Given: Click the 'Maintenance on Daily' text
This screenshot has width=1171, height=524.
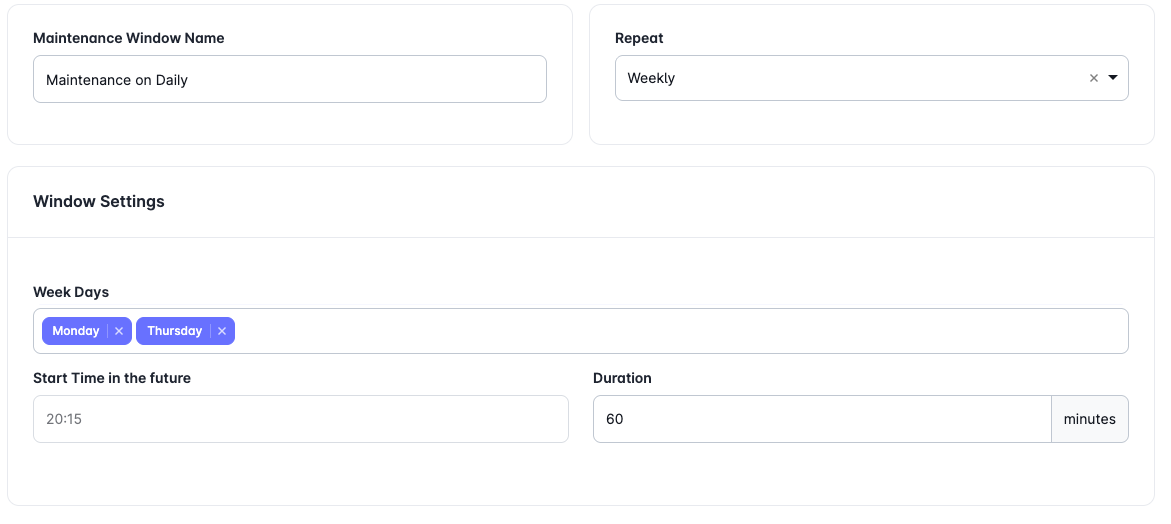Looking at the screenshot, I should coord(117,80).
